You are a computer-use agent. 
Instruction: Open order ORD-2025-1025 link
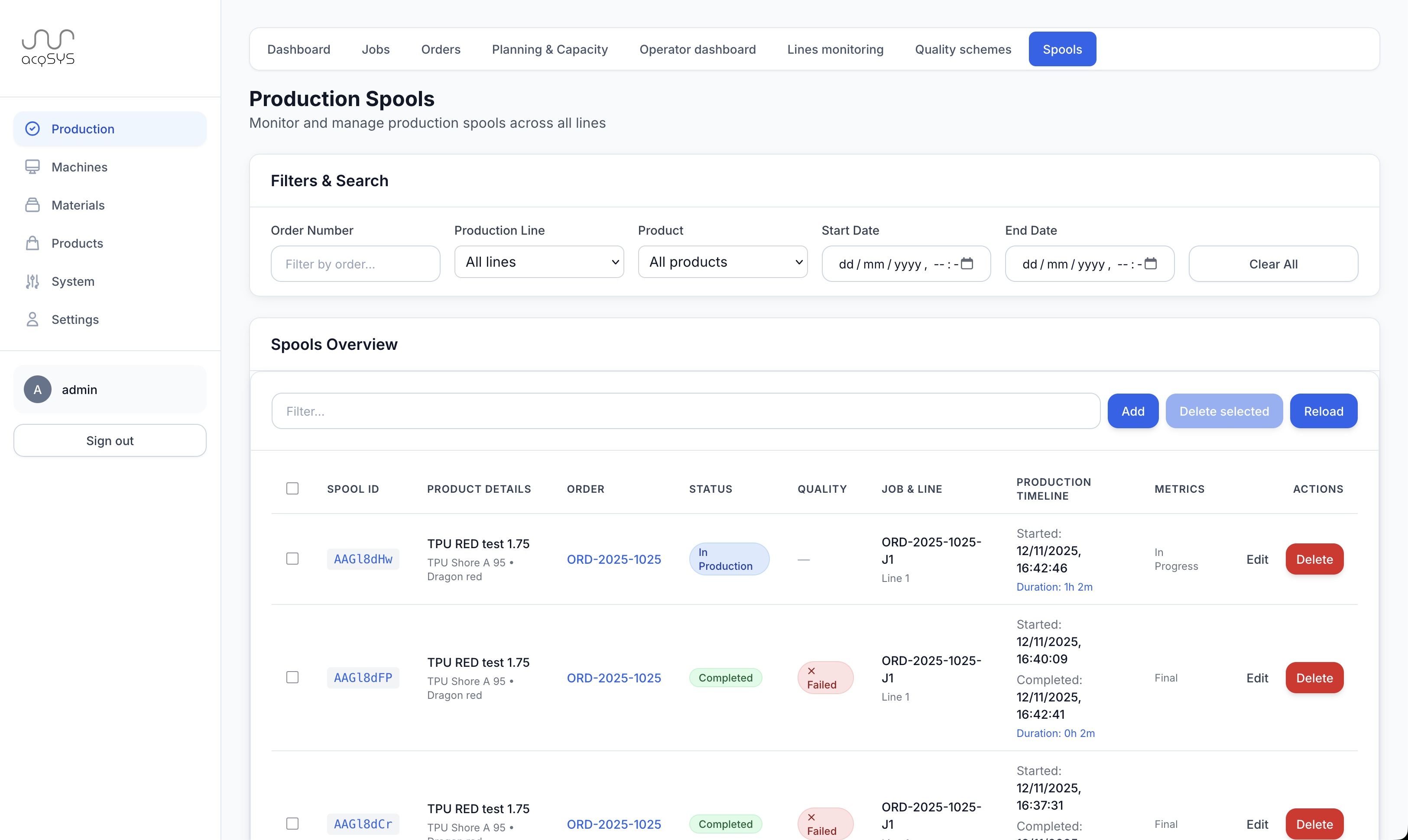(x=614, y=559)
